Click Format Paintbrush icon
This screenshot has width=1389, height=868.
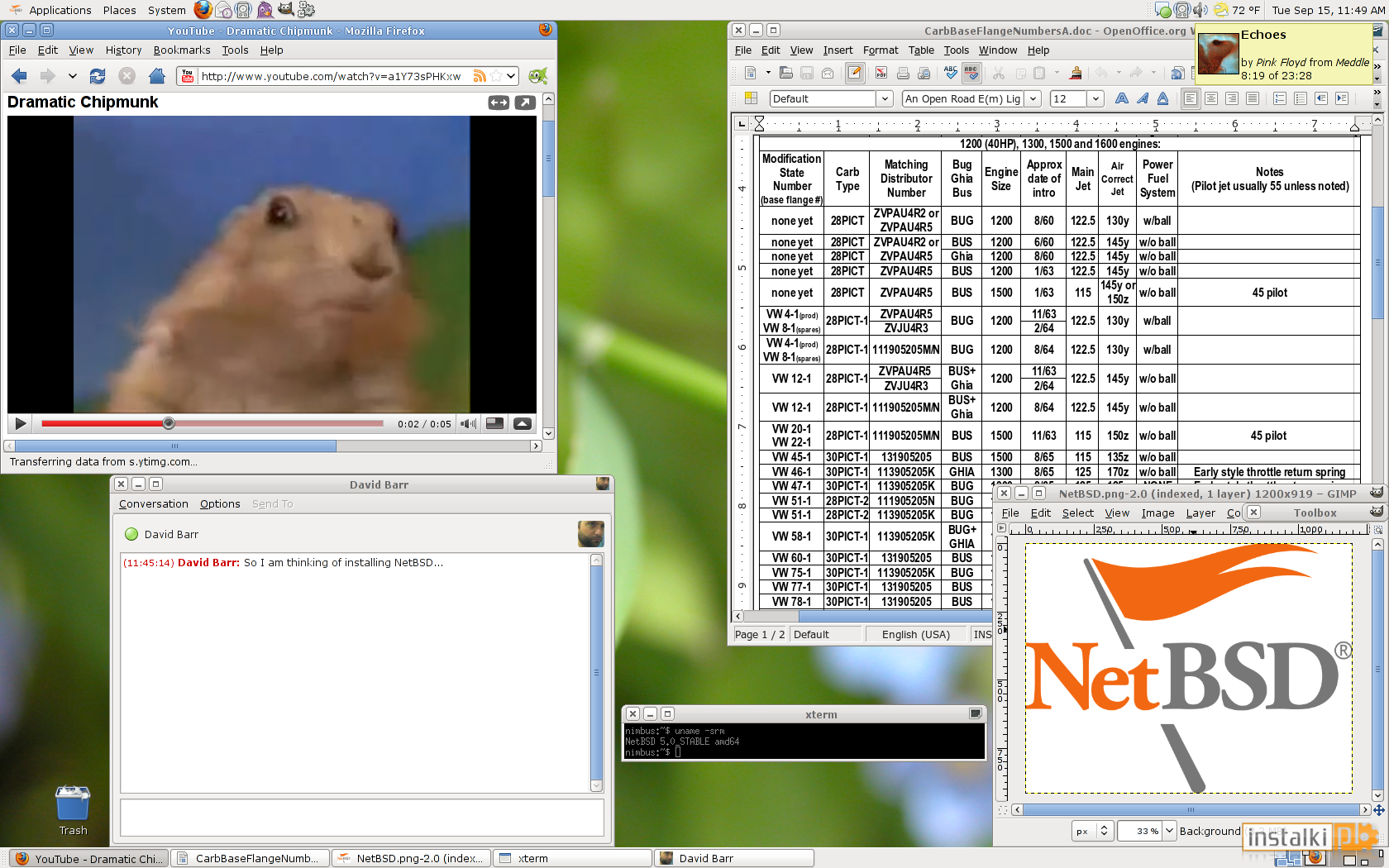click(1076, 74)
